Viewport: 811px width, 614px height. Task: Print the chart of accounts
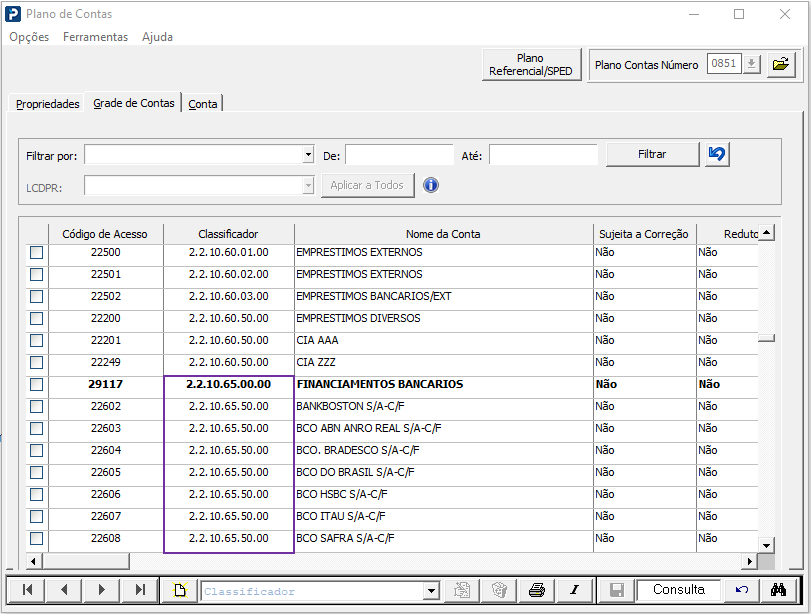[537, 590]
